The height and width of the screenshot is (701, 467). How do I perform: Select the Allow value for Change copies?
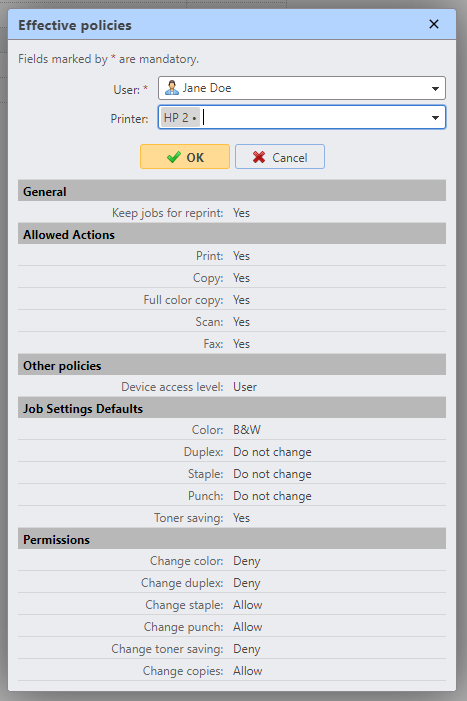248,671
